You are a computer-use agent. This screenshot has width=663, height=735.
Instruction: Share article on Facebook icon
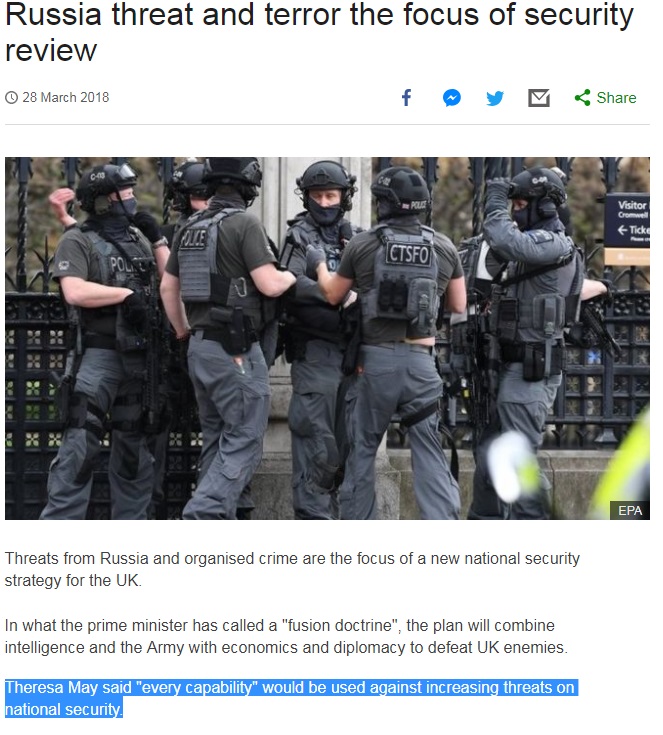[407, 98]
